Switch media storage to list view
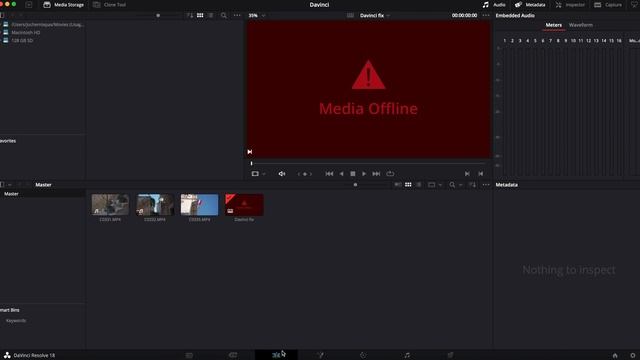The height and width of the screenshot is (360, 640). coord(211,16)
